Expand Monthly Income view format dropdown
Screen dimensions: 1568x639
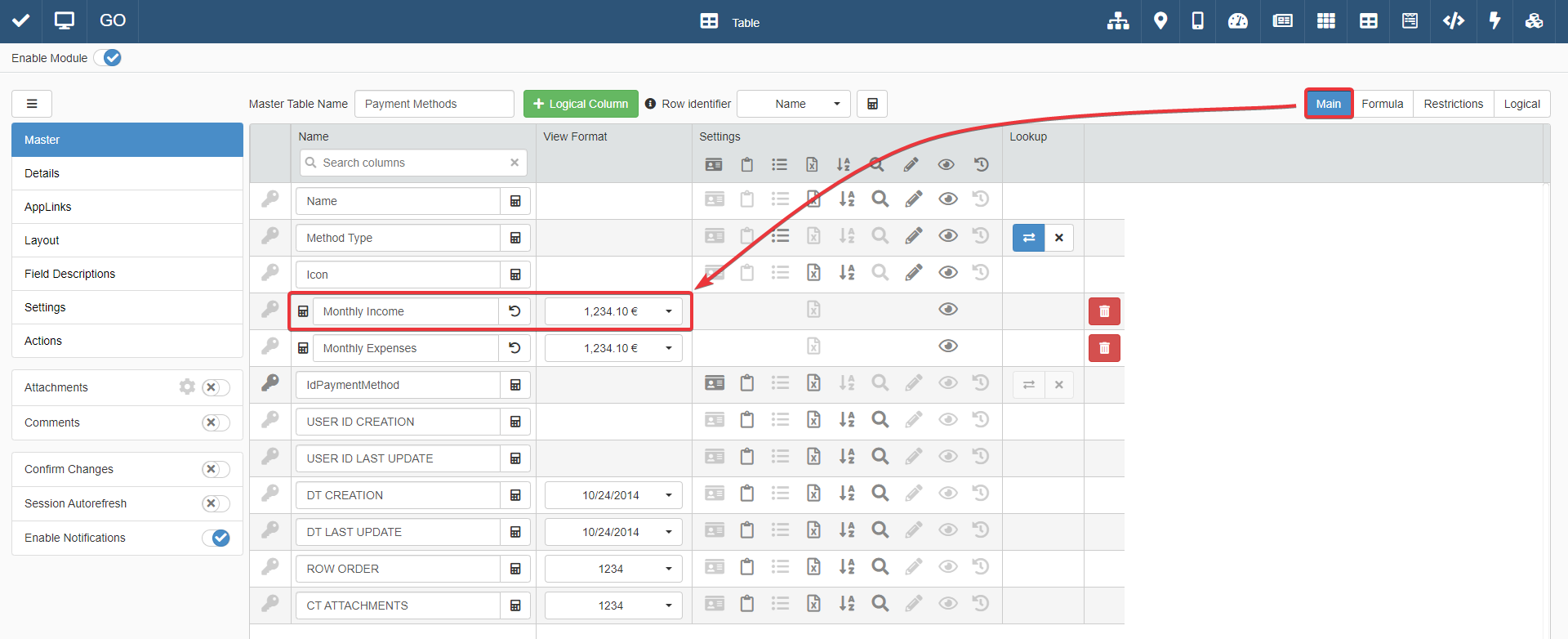668,311
